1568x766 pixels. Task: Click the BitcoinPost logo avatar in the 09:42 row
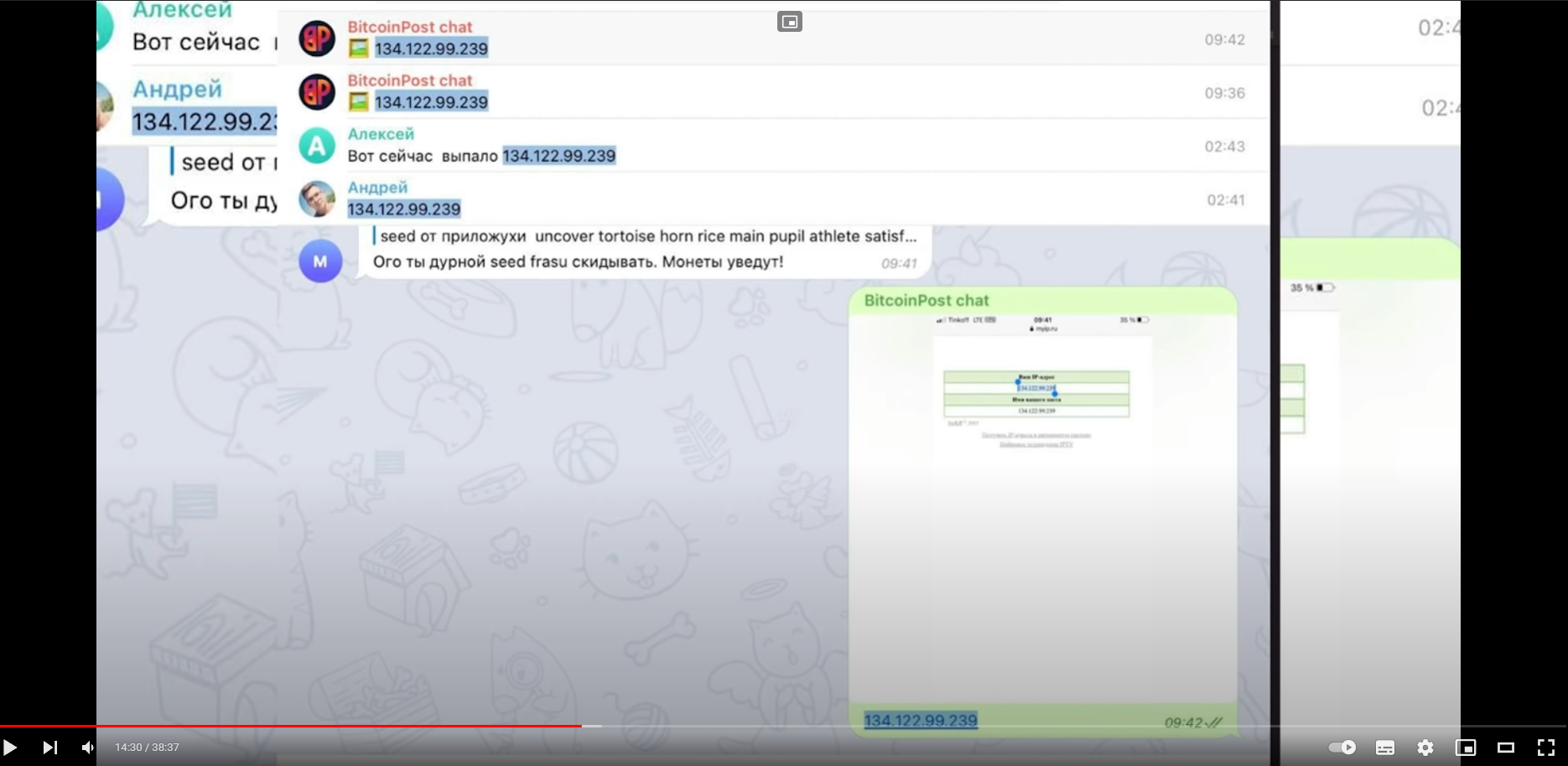317,39
